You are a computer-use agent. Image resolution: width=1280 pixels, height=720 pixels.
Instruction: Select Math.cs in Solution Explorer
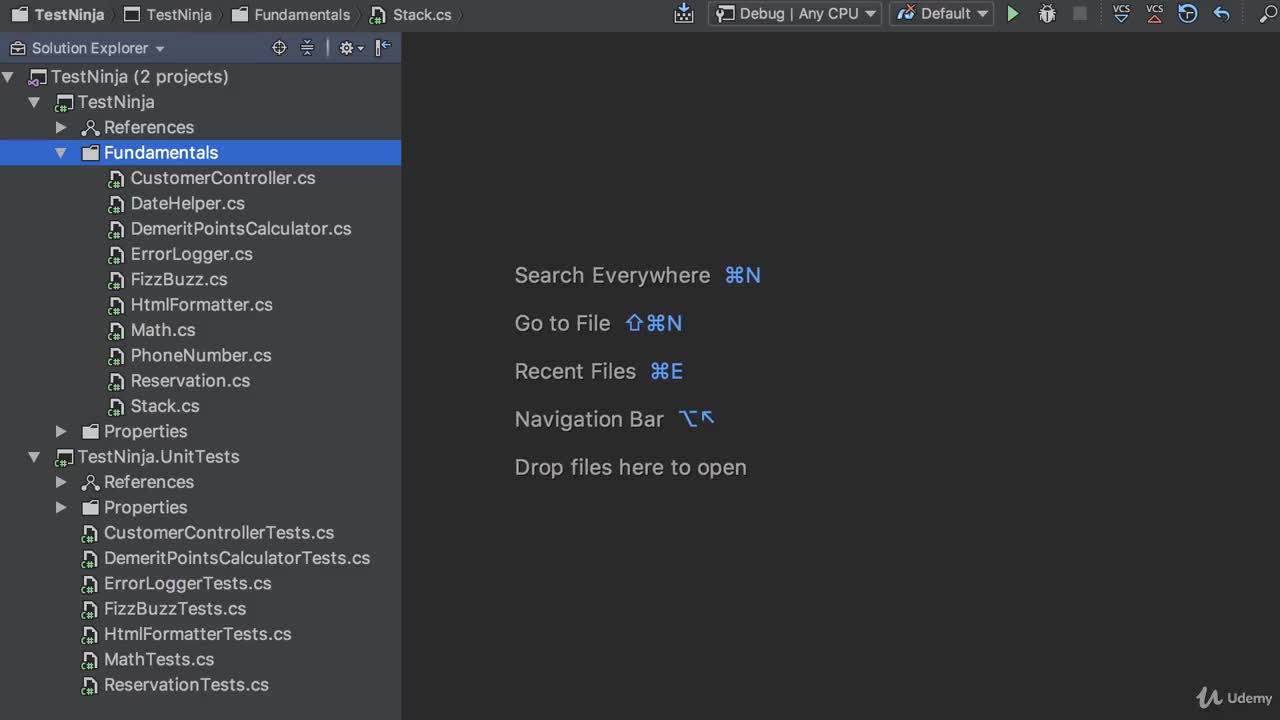pos(163,330)
